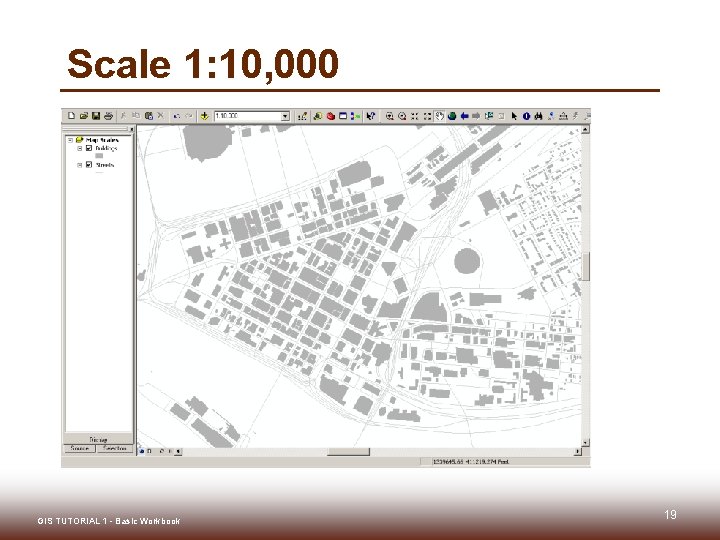Click the horizontal scrollbar thumb
720x540 pixels.
tap(348, 452)
